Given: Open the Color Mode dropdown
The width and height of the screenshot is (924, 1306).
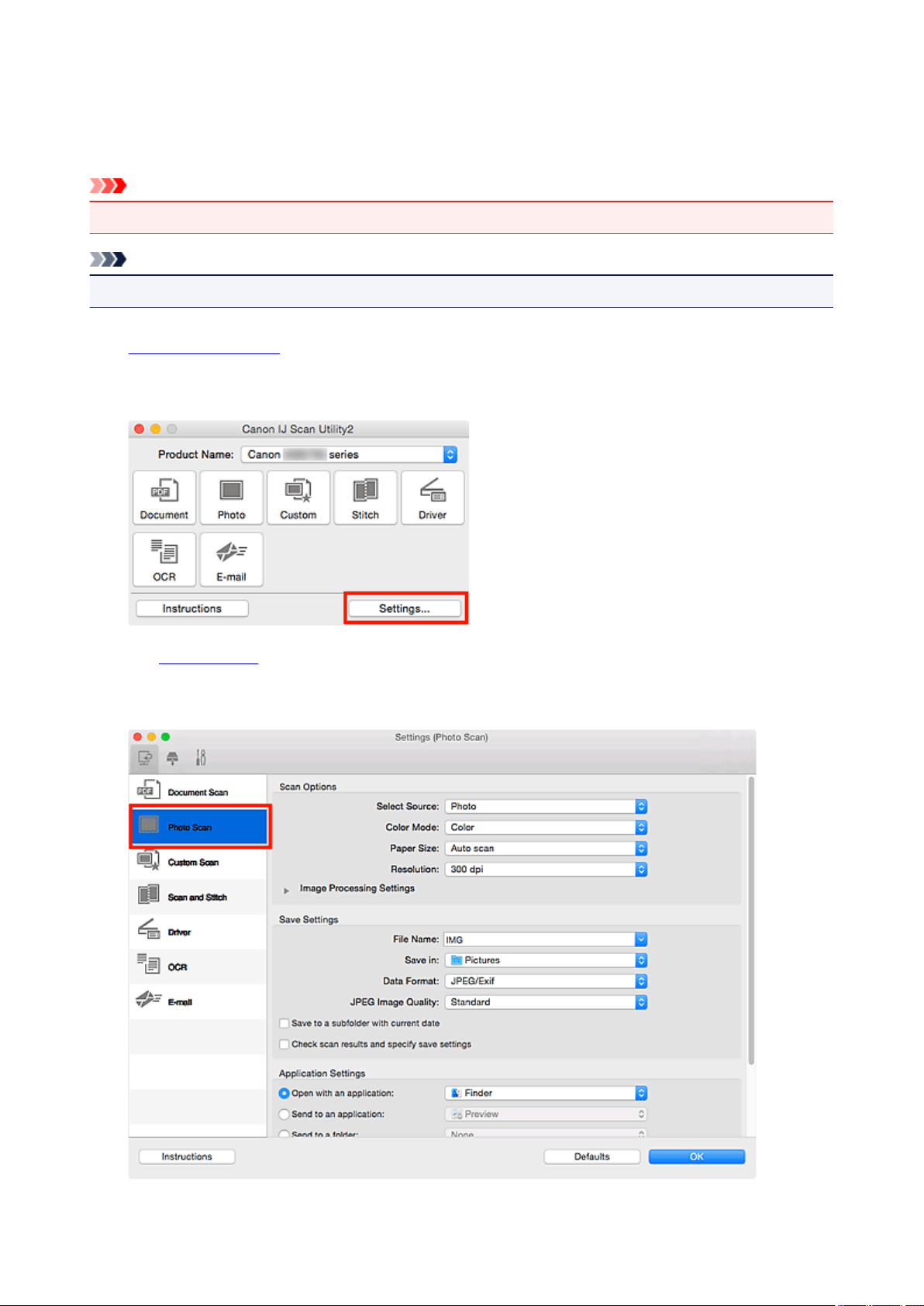Looking at the screenshot, I should click(x=546, y=827).
